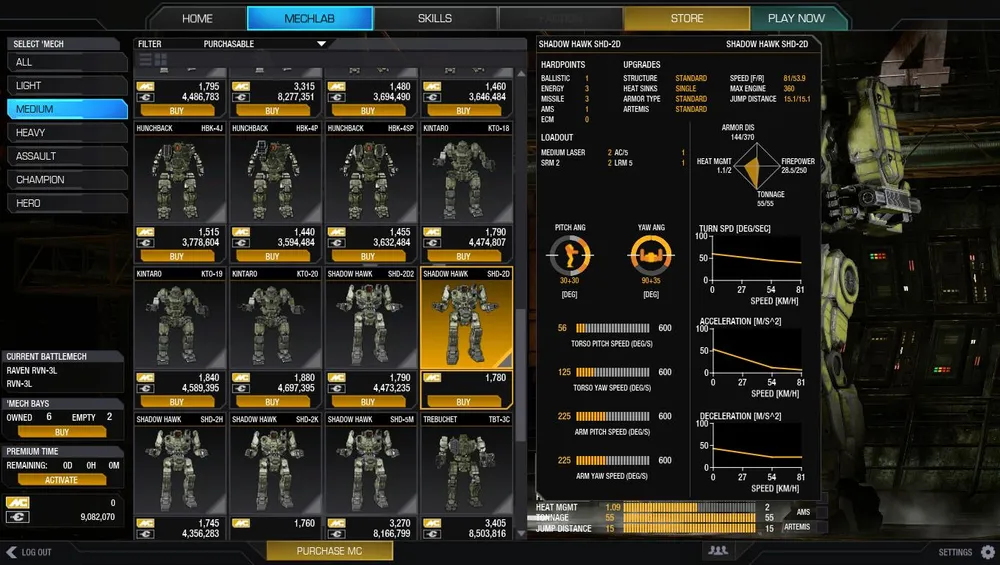Select the Shadow Hawk SHD-2K thumbnail
This screenshot has height=565, width=1000.
[x=275, y=469]
